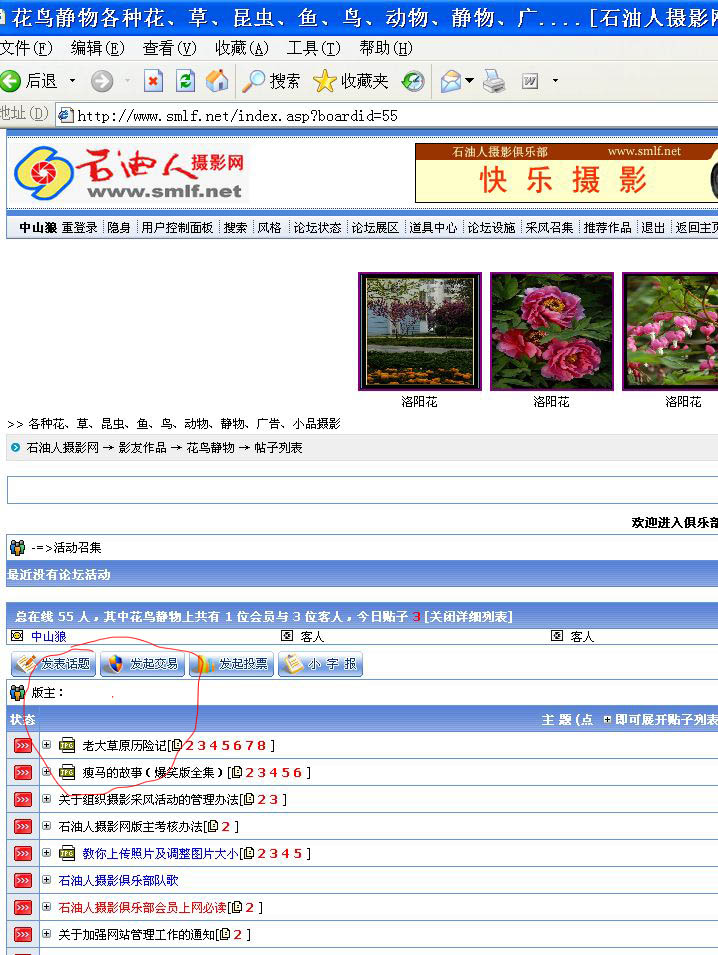Open 论坛状态 in the forum nav
718x955 pixels.
(x=317, y=228)
